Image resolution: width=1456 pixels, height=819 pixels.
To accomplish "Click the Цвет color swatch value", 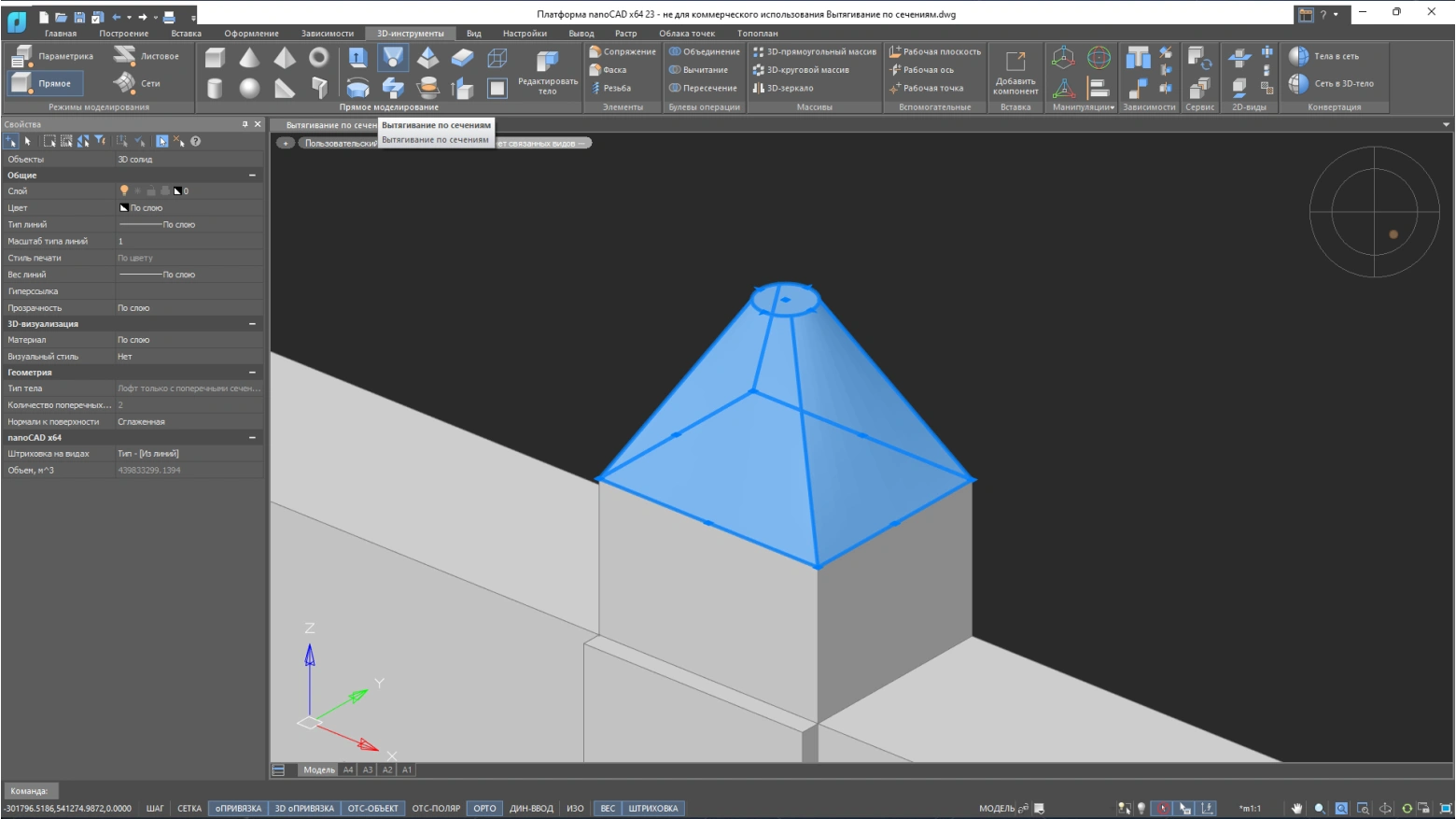I will [x=141, y=208].
